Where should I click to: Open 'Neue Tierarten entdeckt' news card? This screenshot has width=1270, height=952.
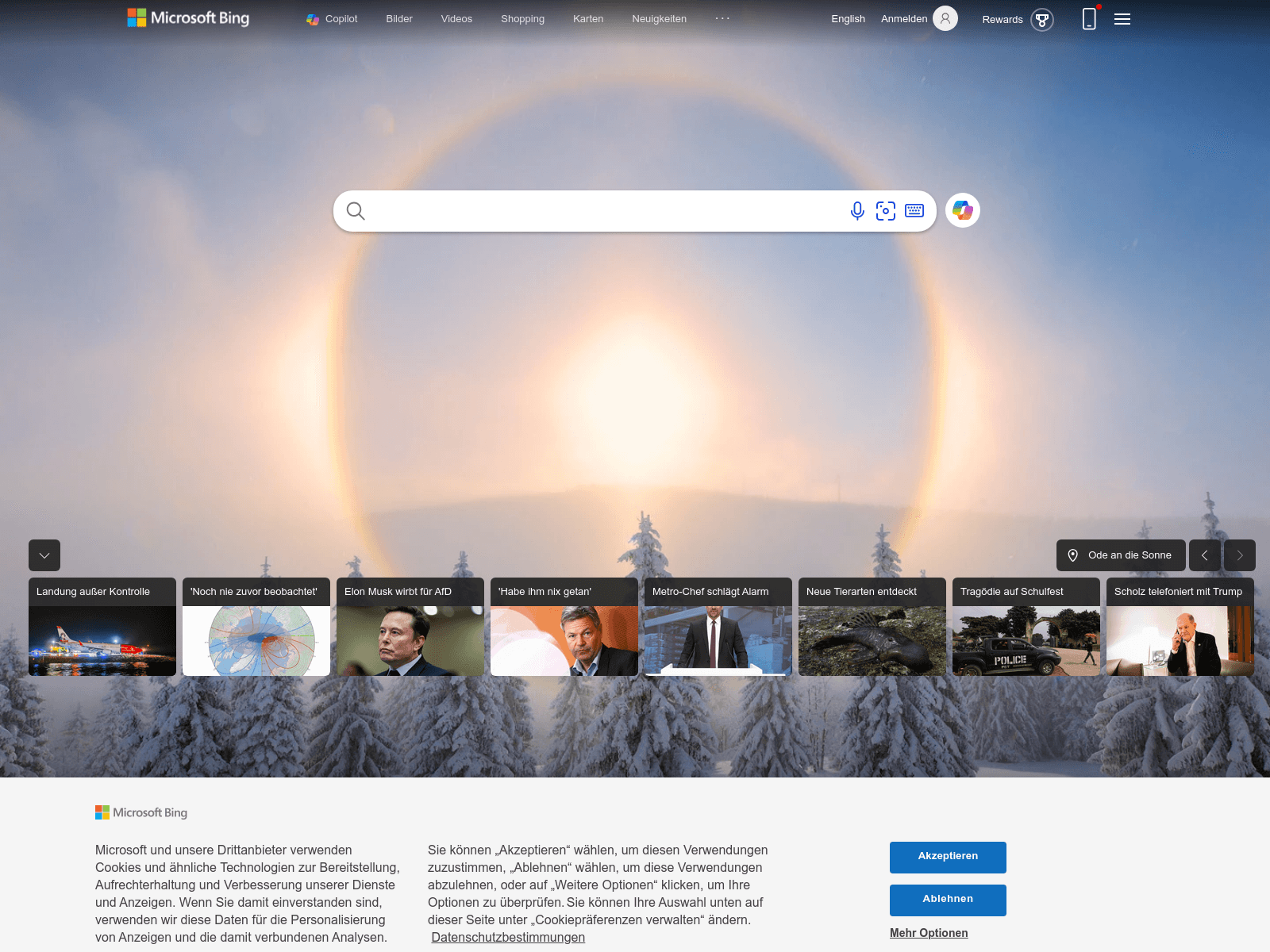click(872, 627)
